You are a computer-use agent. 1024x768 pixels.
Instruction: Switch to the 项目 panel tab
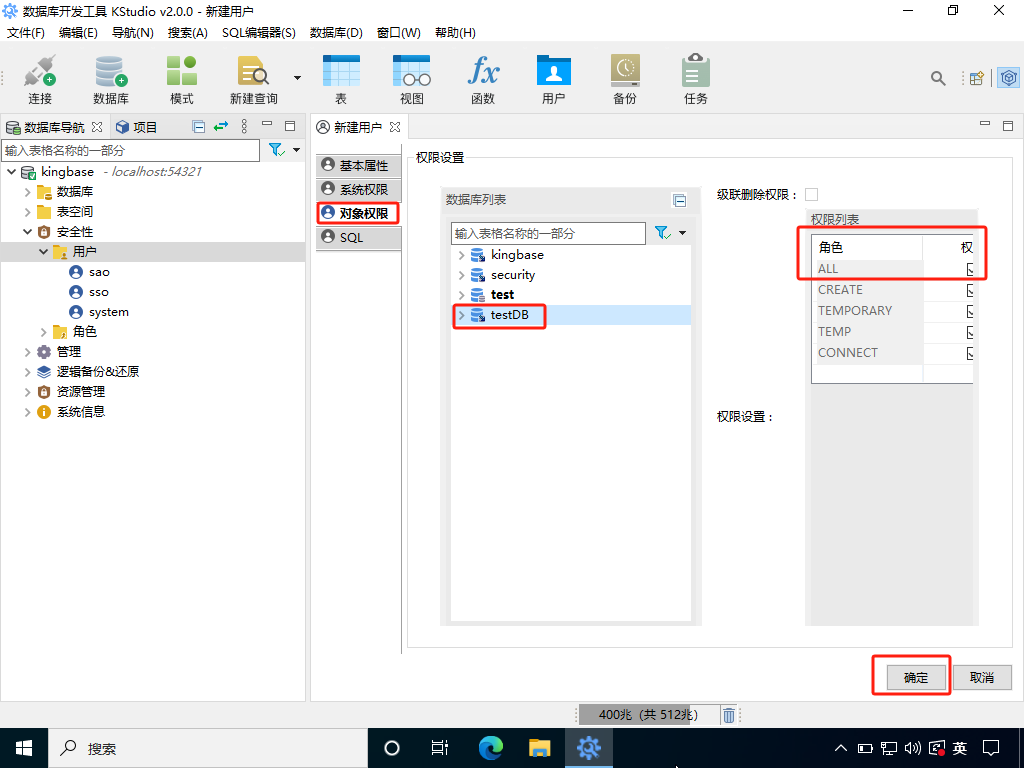tap(136, 127)
